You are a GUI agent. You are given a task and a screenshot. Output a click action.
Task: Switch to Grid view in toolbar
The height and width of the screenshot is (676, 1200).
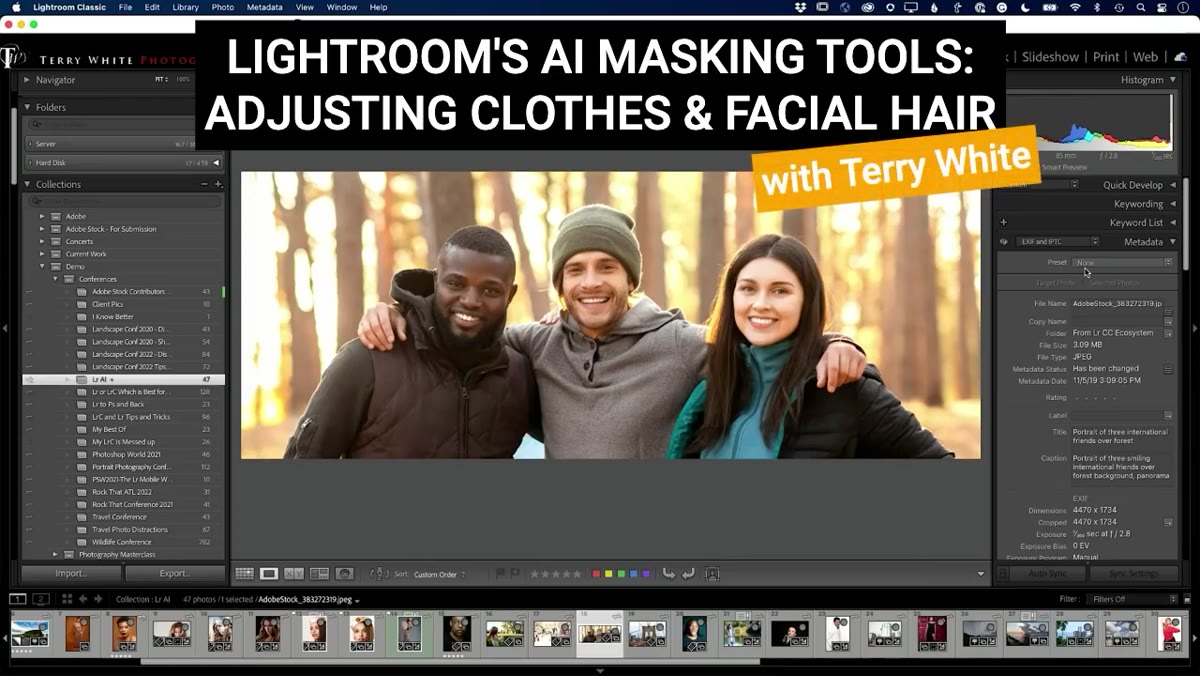[245, 574]
